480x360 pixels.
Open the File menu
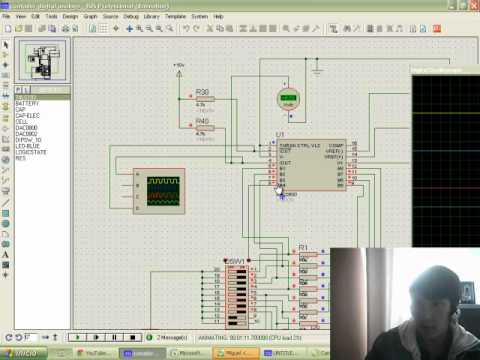[6, 16]
